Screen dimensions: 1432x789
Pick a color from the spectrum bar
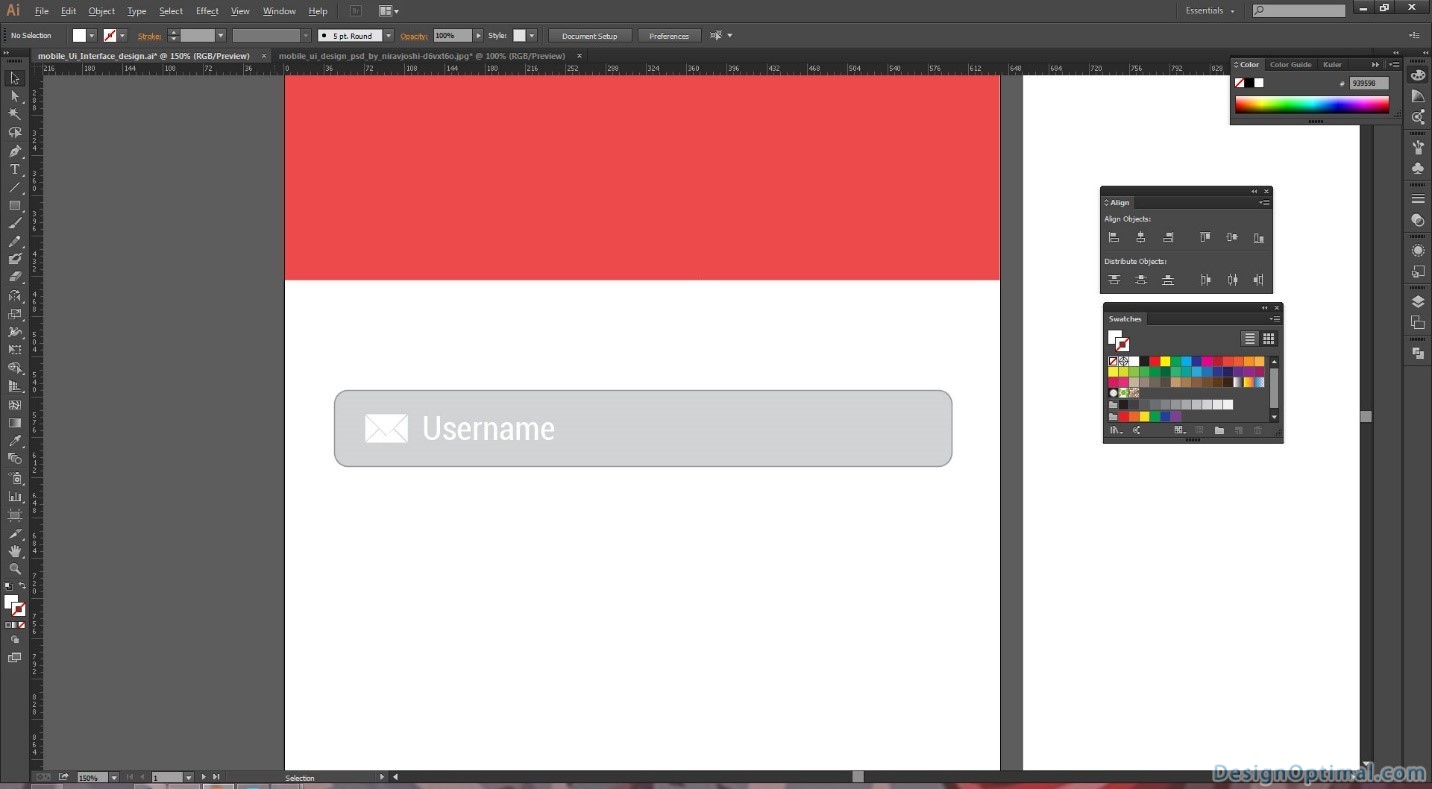click(1311, 105)
